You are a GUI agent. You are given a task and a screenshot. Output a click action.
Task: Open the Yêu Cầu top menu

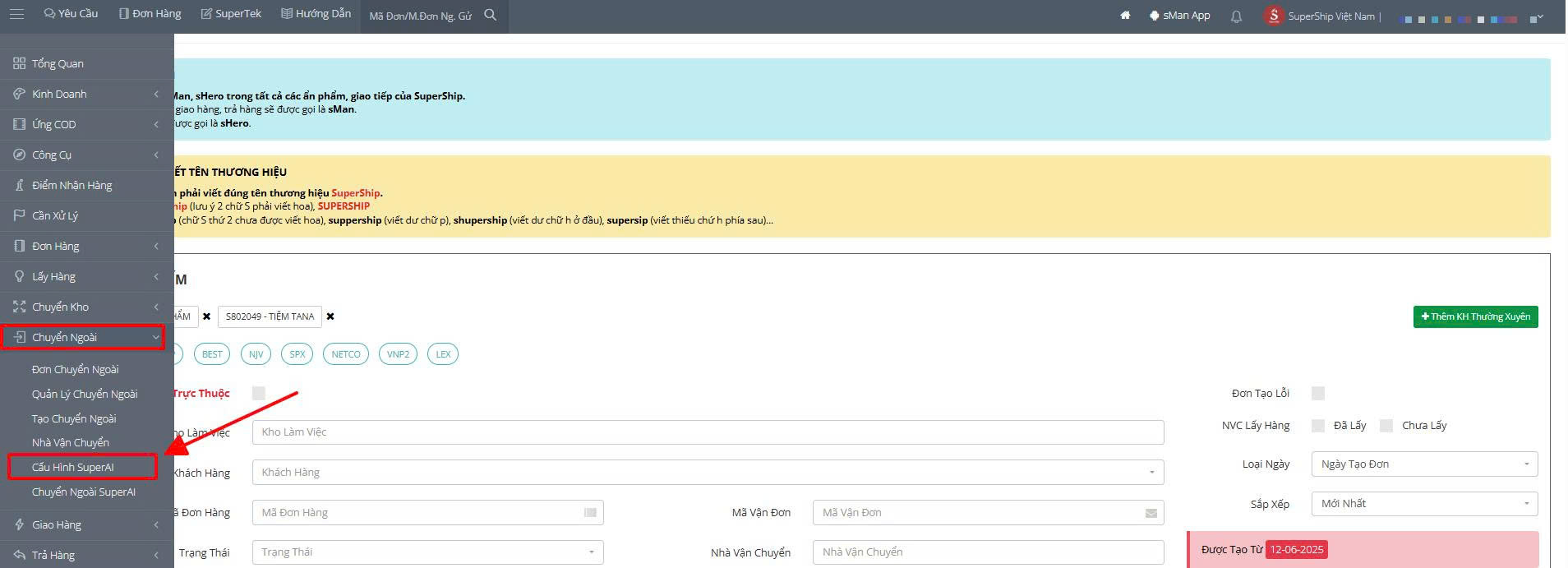71,14
